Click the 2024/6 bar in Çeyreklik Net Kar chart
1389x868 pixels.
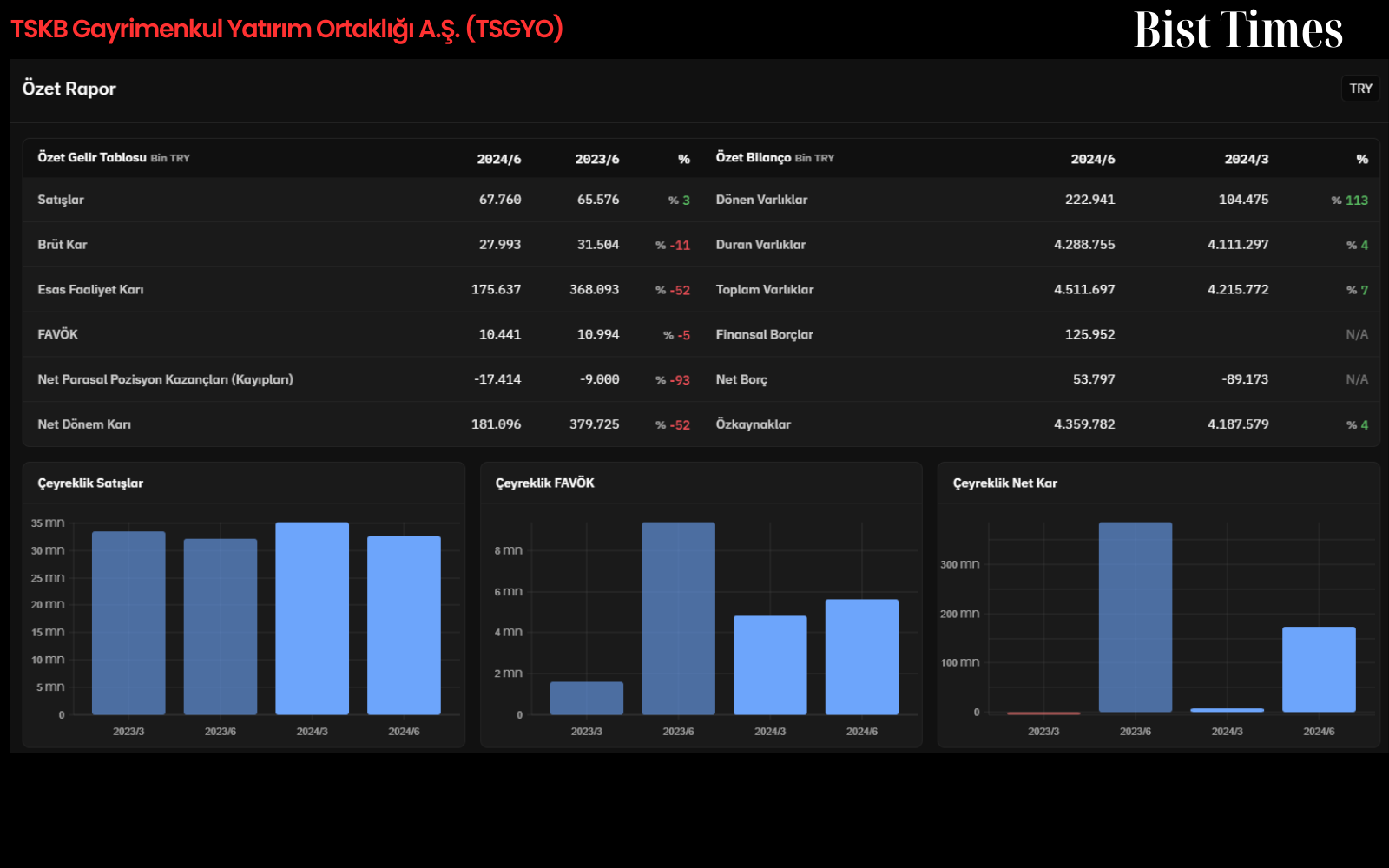pyautogui.click(x=1319, y=669)
